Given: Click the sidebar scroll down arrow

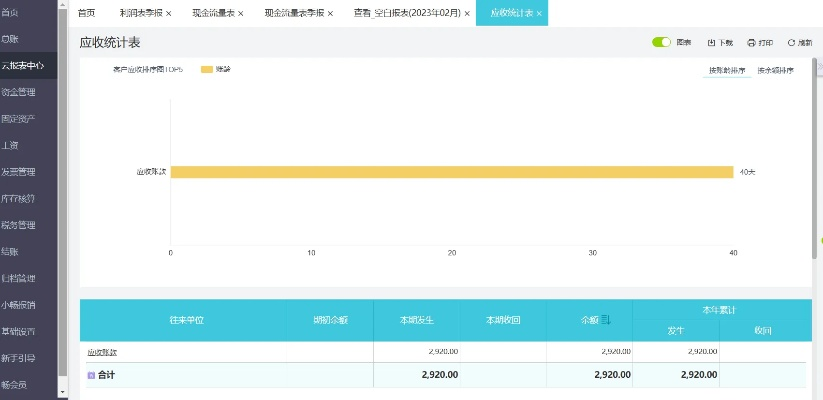Looking at the screenshot, I should 62,393.
